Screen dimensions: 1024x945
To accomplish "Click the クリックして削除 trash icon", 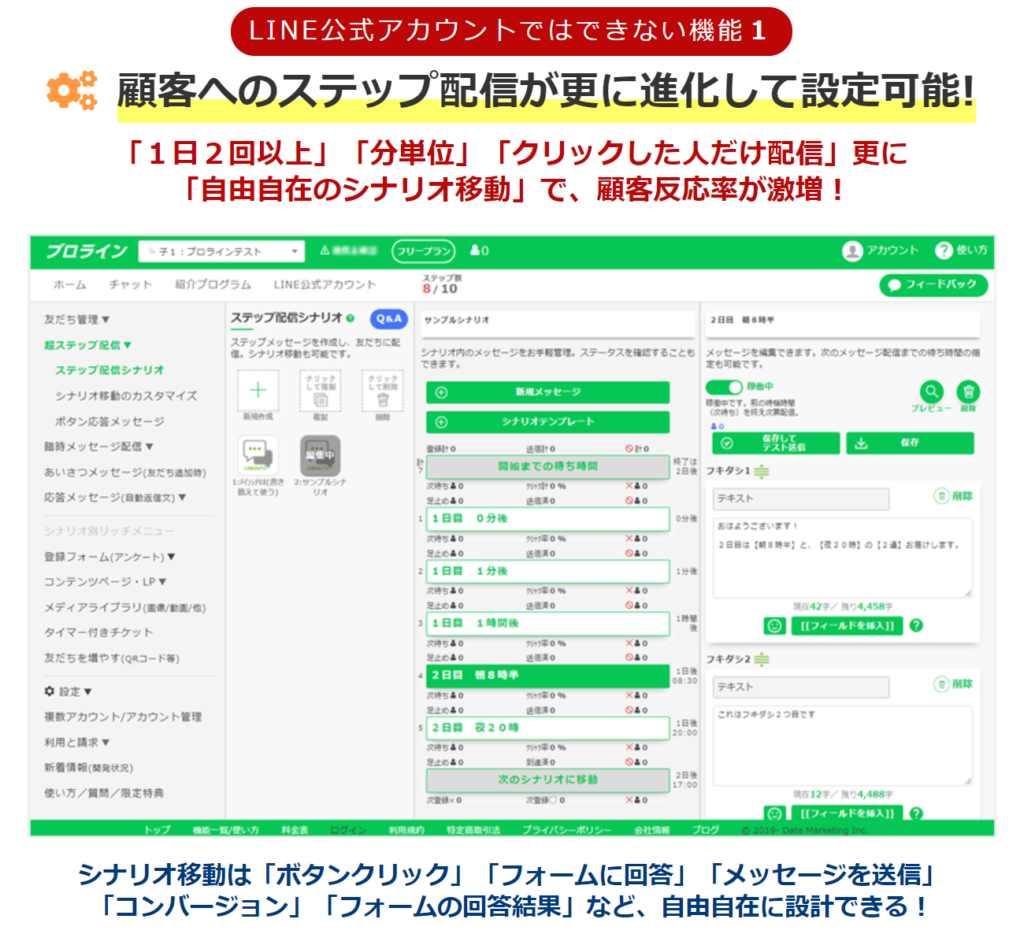I will coord(383,400).
